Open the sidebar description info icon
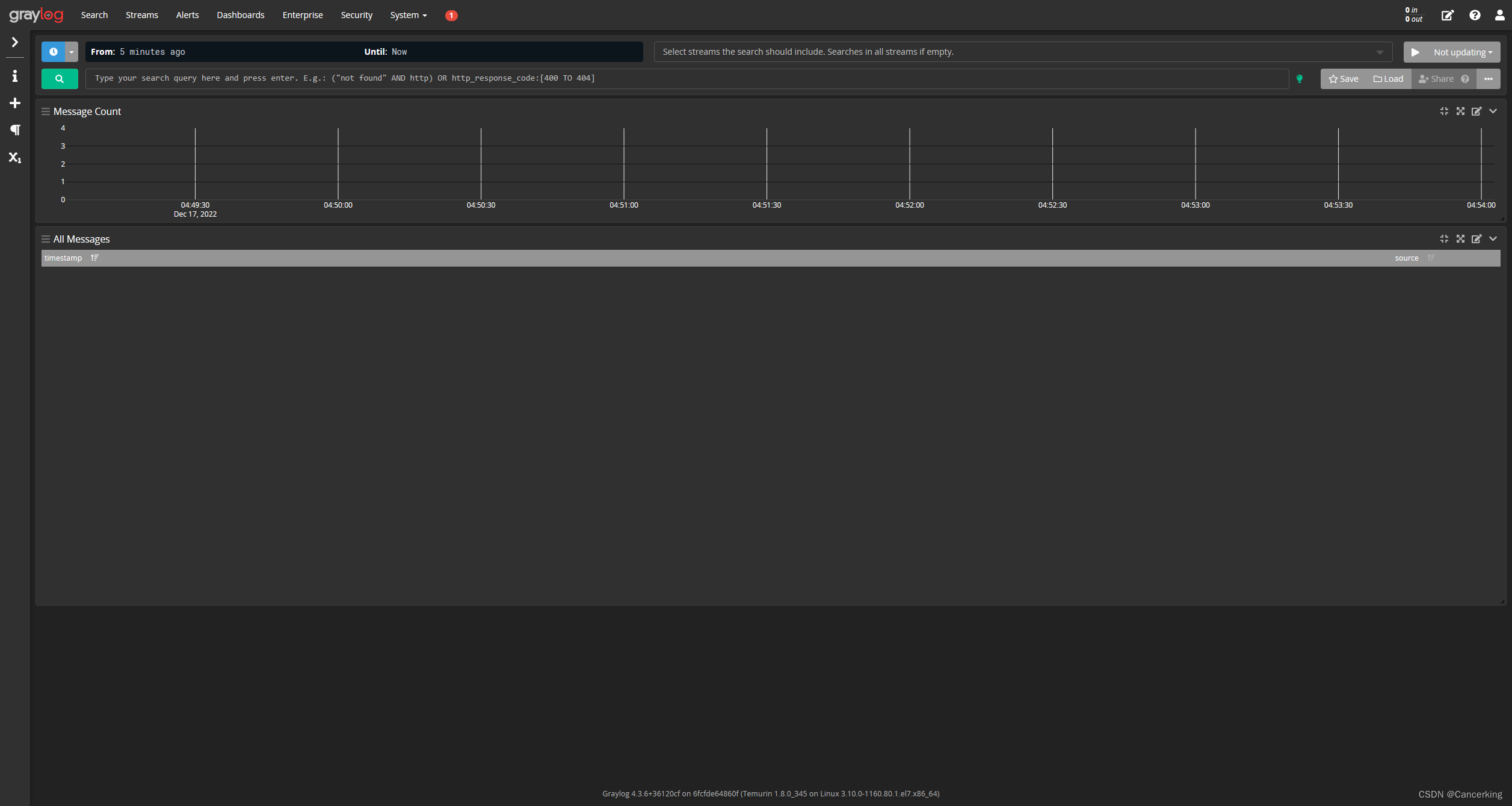This screenshot has width=1512, height=806. pos(15,76)
